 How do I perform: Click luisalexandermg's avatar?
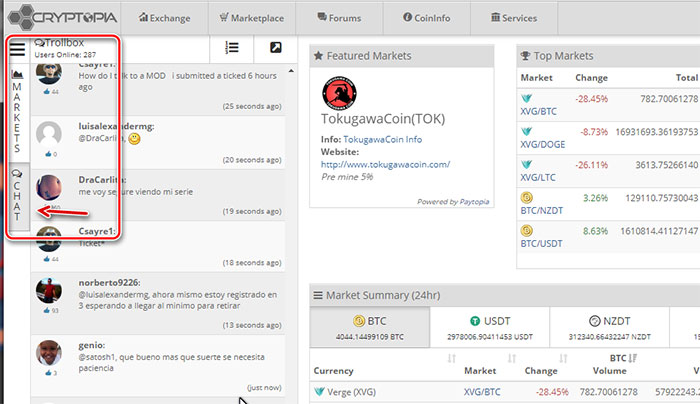(x=49, y=134)
